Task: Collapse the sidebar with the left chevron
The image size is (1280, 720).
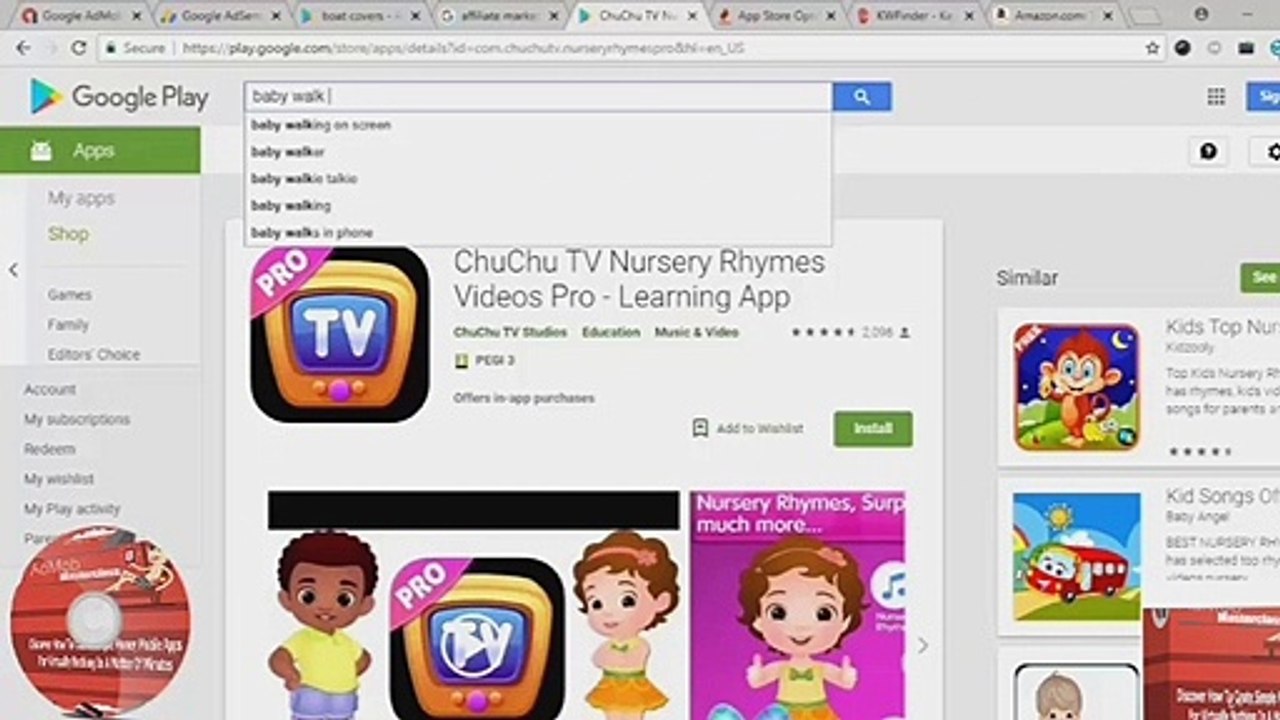Action: (x=13, y=270)
